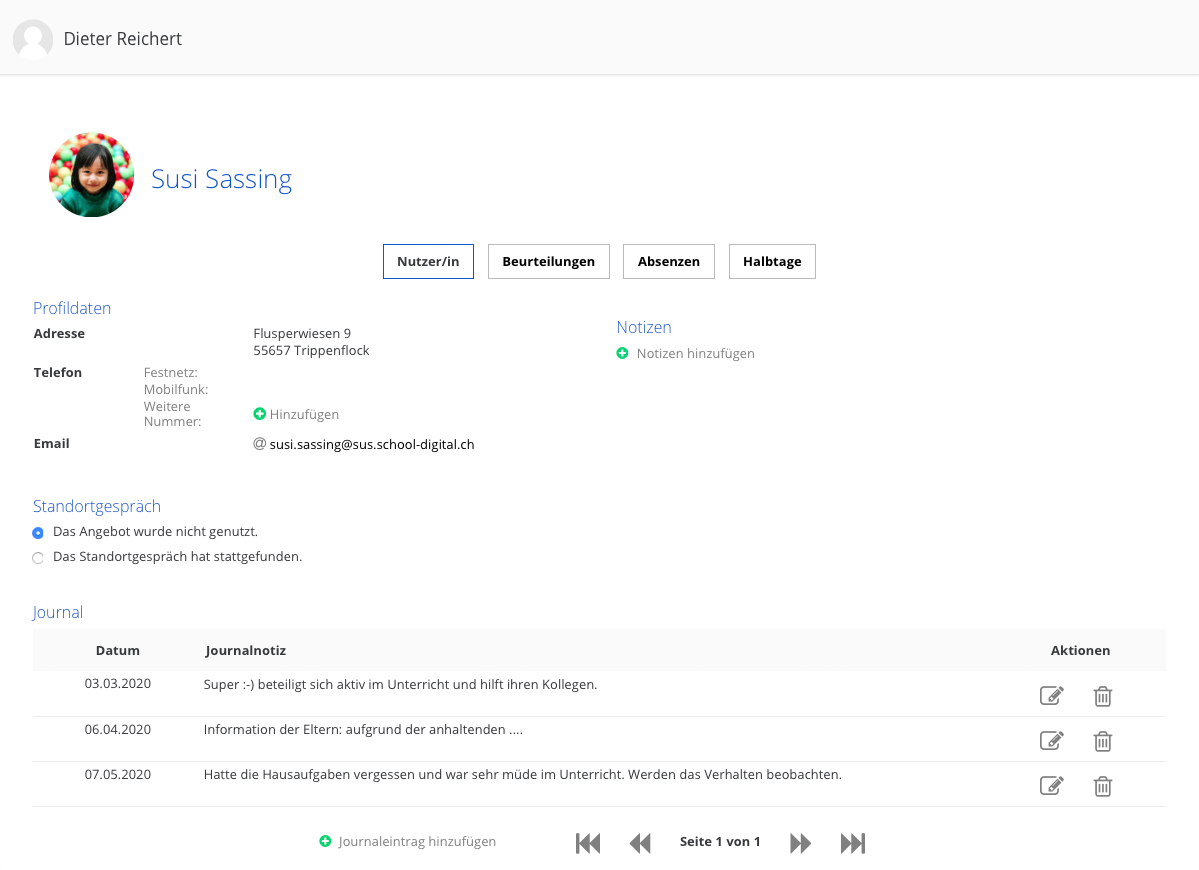The image size is (1199, 870).
Task: Select 'Das Standortgespräch hat stattgefunden' option
Action: point(38,557)
